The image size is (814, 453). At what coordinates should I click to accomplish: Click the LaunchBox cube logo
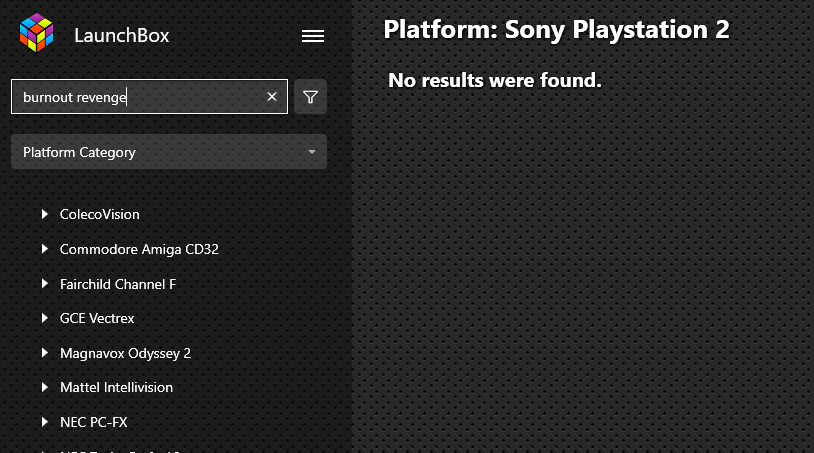point(36,33)
